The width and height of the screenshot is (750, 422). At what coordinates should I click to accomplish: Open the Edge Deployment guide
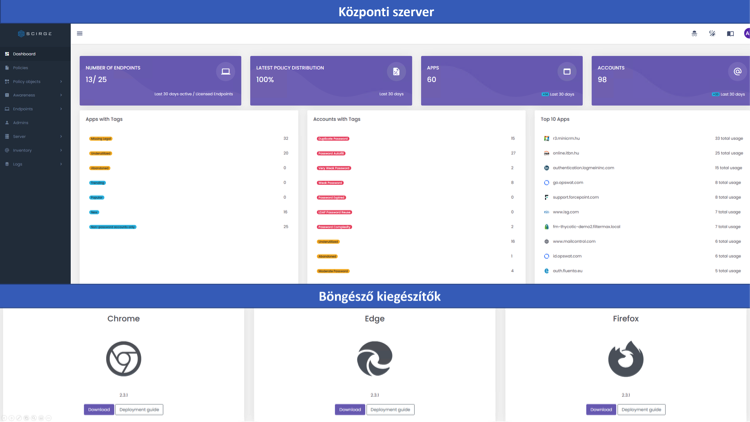pos(390,410)
